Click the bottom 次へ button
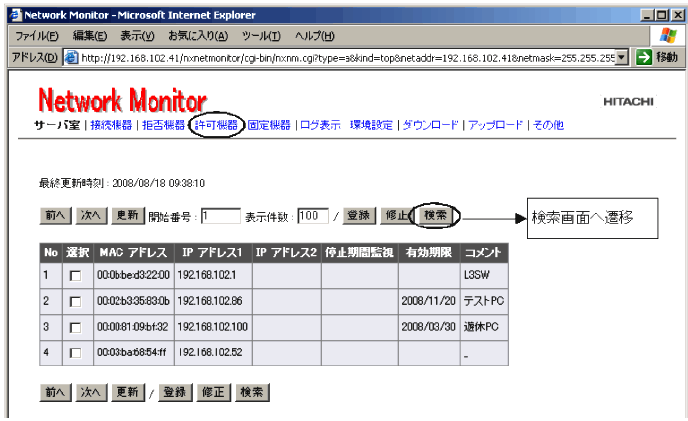The image size is (688, 421). 91,392
